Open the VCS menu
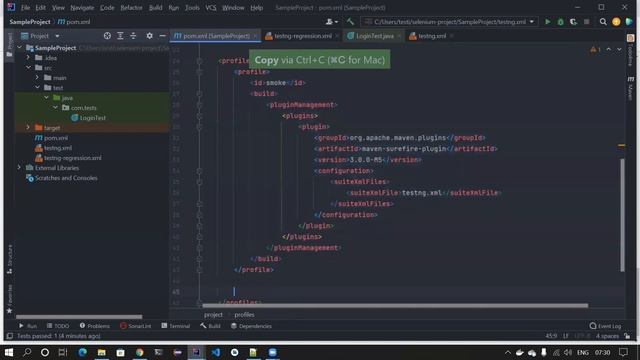Screen dimensions: 640x360 [211, 8]
